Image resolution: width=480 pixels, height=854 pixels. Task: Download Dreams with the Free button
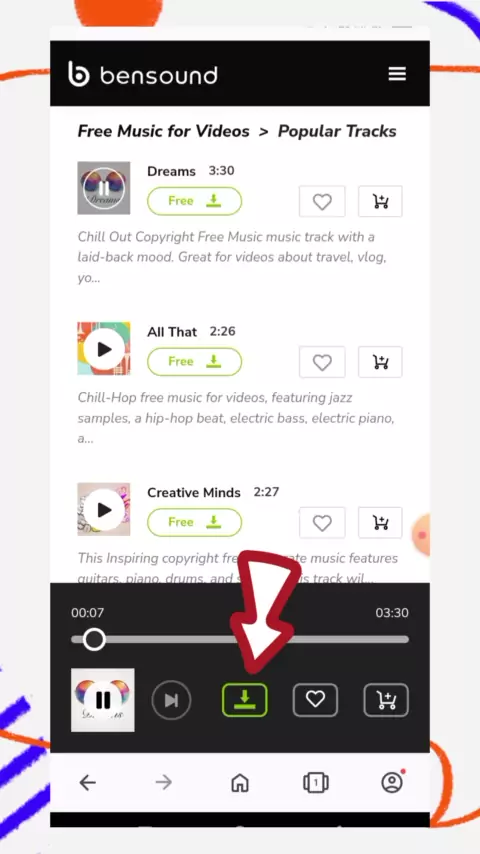[x=195, y=201]
